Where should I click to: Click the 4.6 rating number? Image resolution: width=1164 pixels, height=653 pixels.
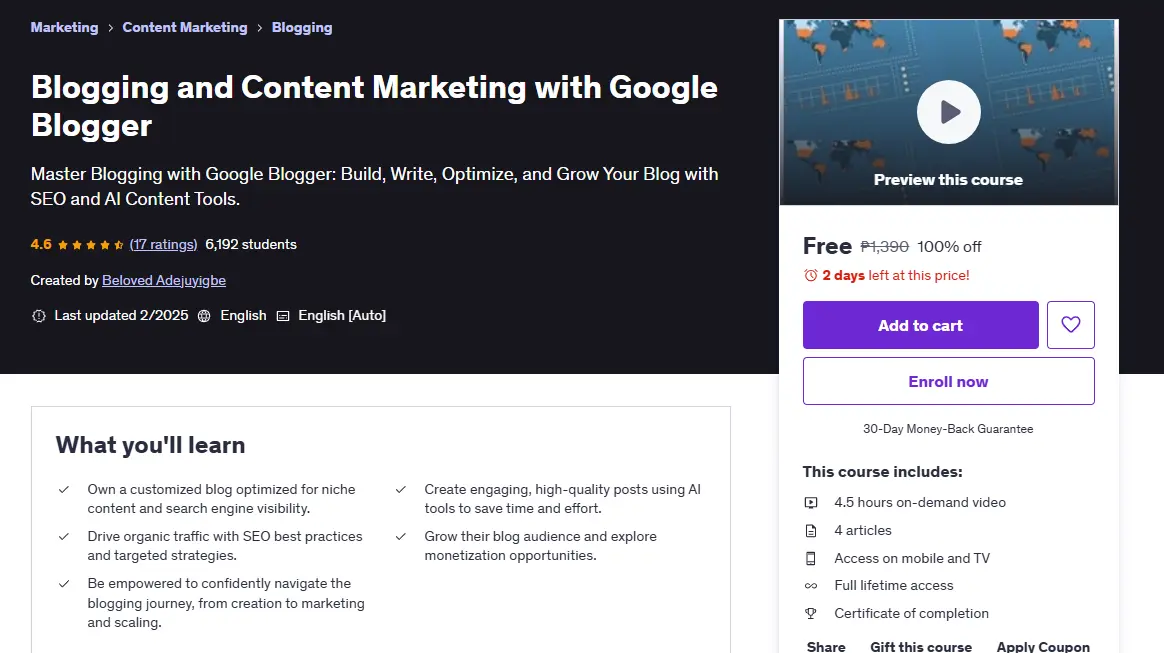tap(41, 244)
